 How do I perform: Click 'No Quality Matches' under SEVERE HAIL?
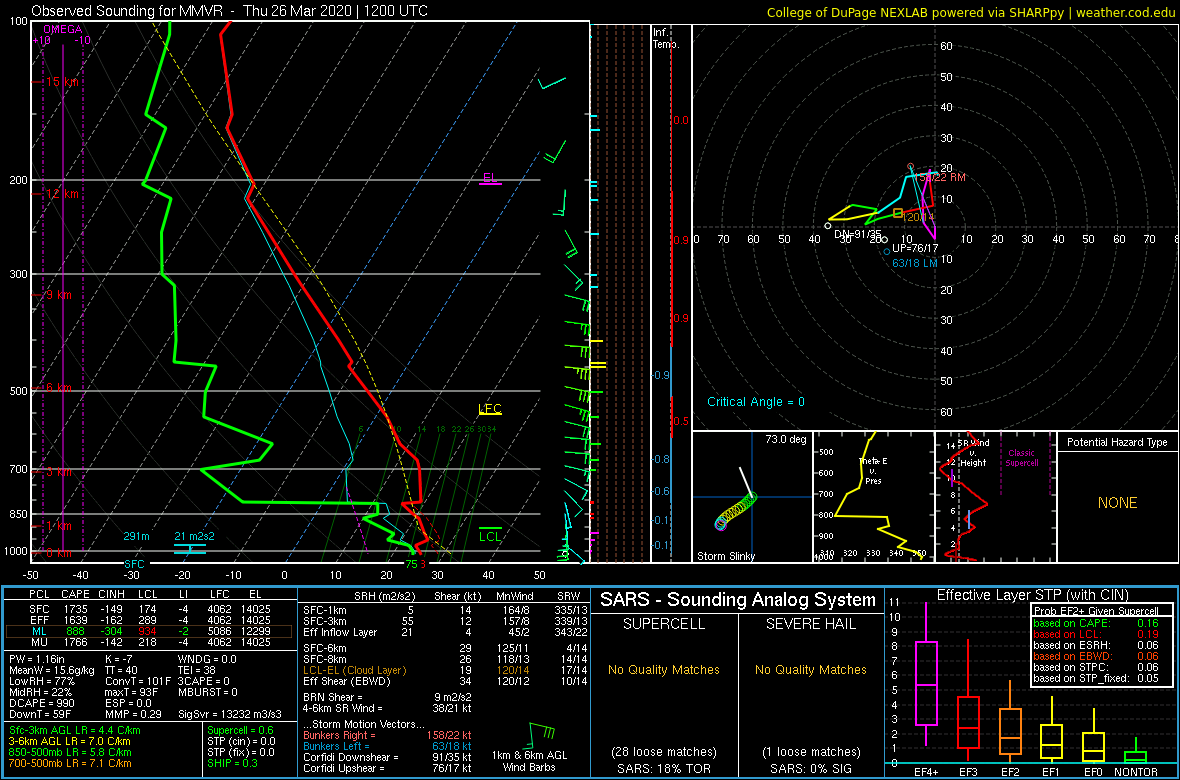point(810,669)
